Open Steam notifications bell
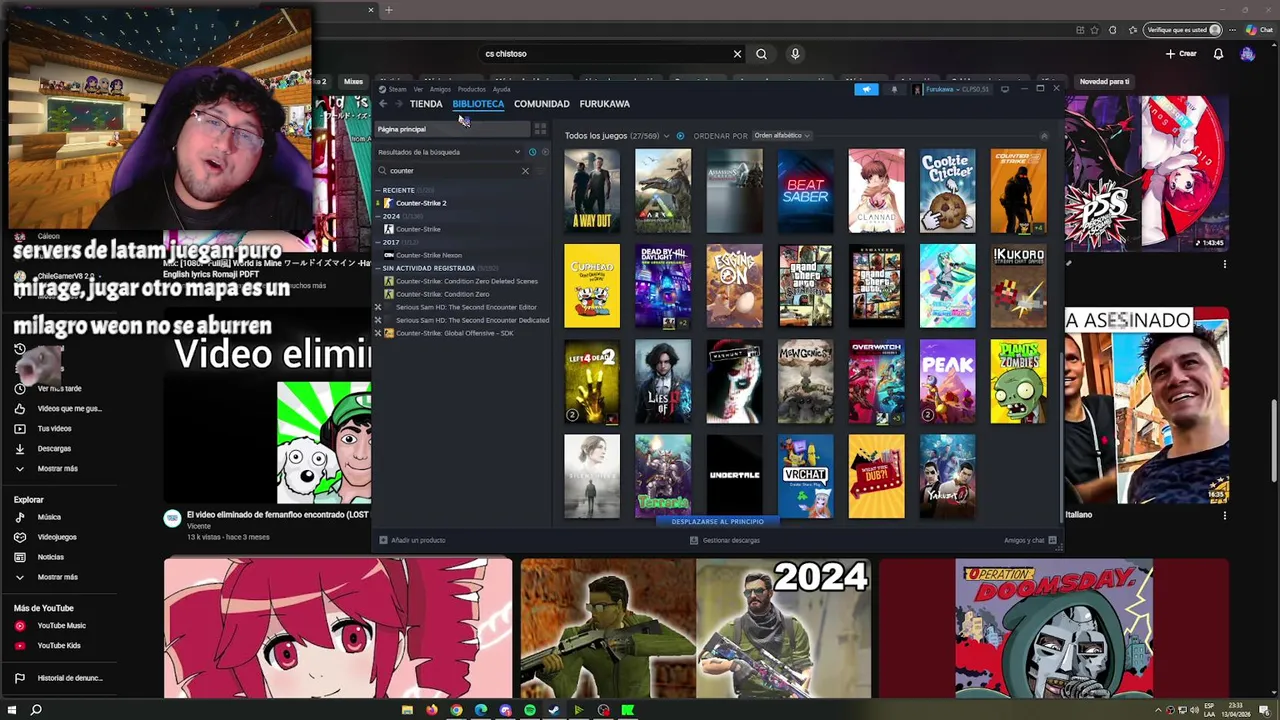The width and height of the screenshot is (1280, 720). [x=894, y=89]
